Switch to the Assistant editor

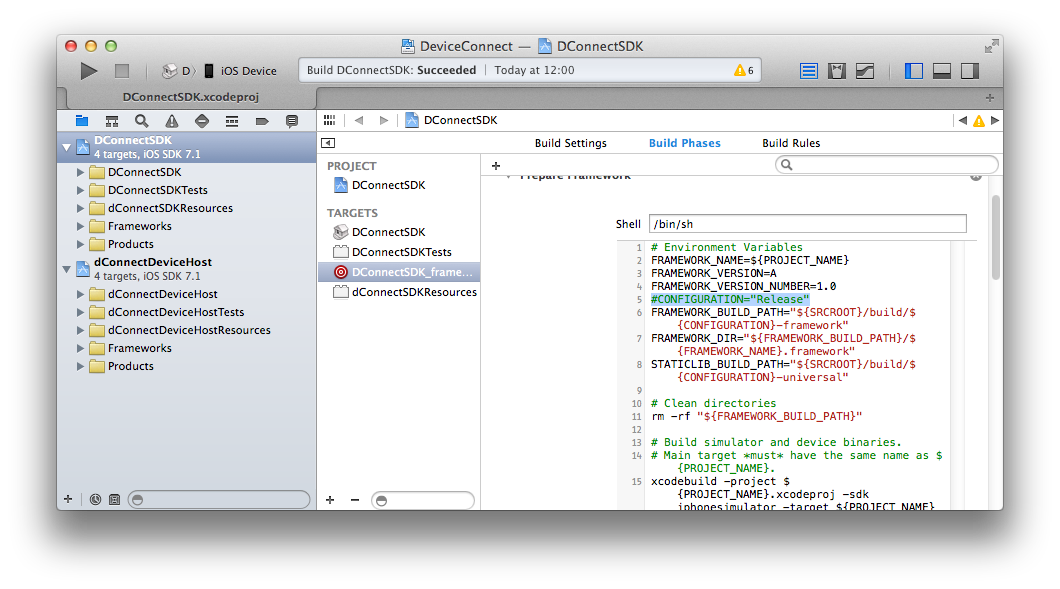pos(837,71)
